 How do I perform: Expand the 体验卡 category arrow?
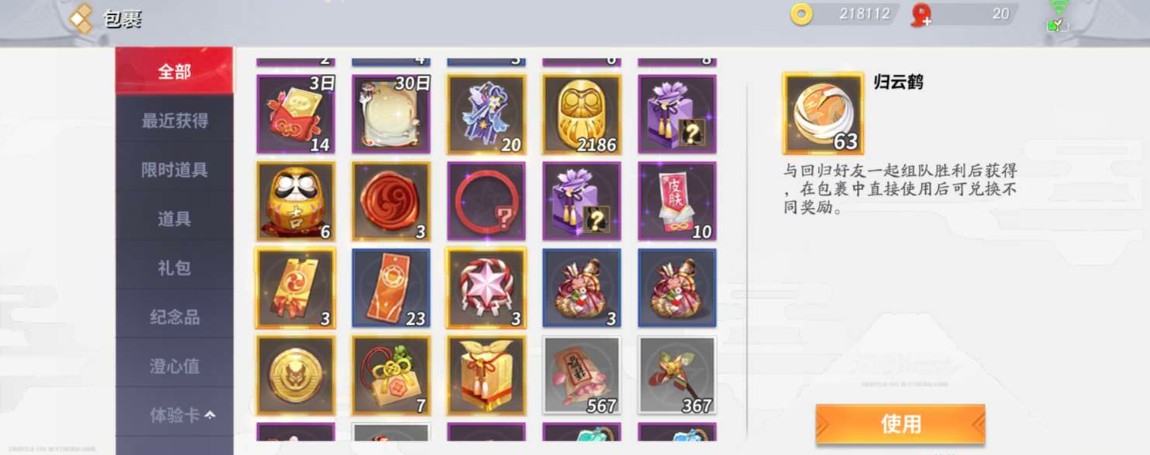[210, 415]
